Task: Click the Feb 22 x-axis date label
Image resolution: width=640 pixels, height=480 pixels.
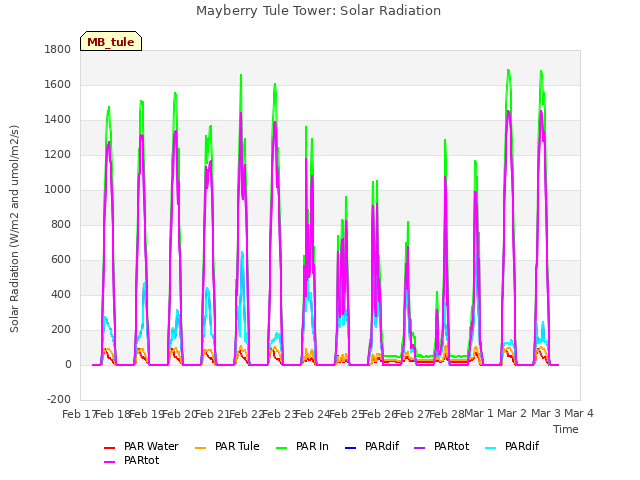Action: (x=246, y=414)
